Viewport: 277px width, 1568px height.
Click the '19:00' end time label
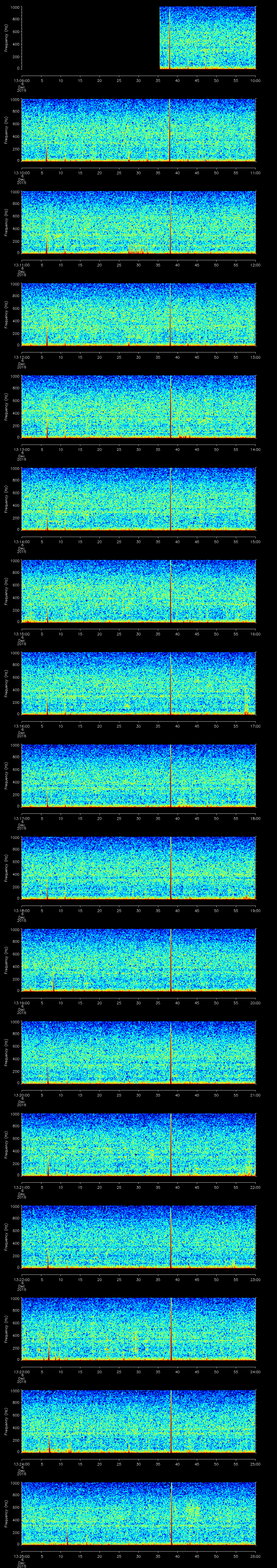[x=256, y=910]
